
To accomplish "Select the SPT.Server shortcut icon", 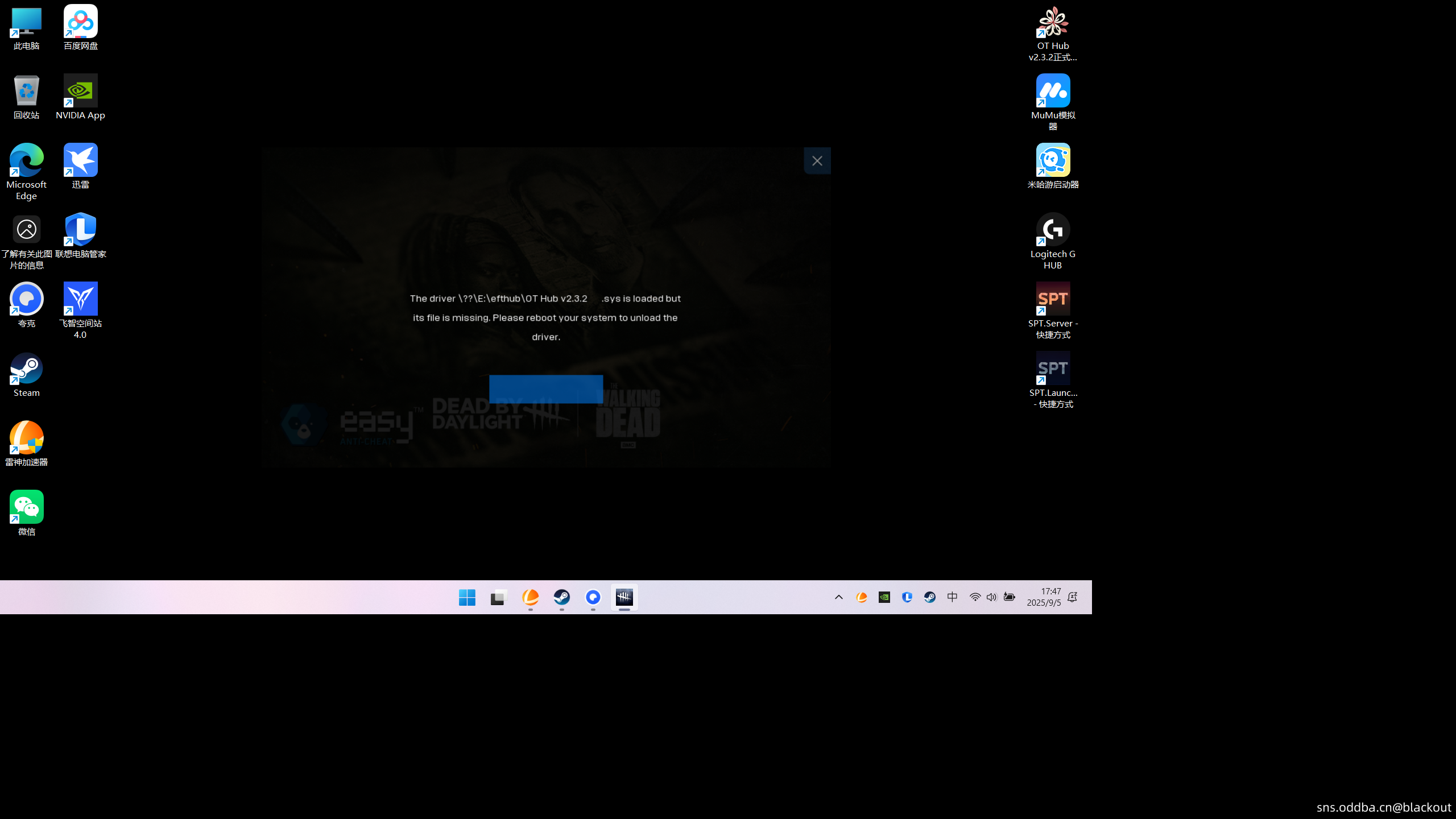I will 1053,311.
